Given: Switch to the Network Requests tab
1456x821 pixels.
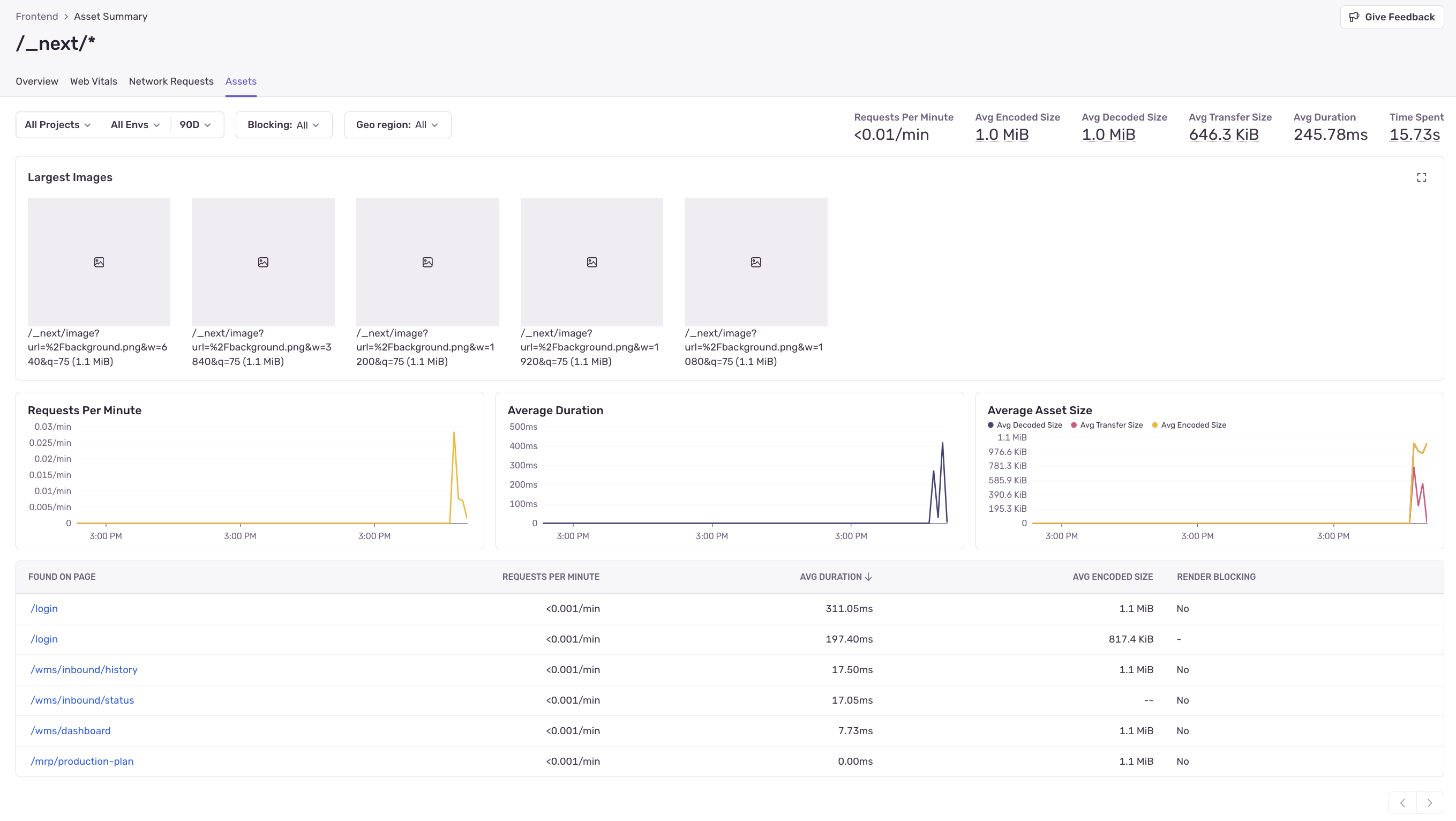Looking at the screenshot, I should pos(171,81).
